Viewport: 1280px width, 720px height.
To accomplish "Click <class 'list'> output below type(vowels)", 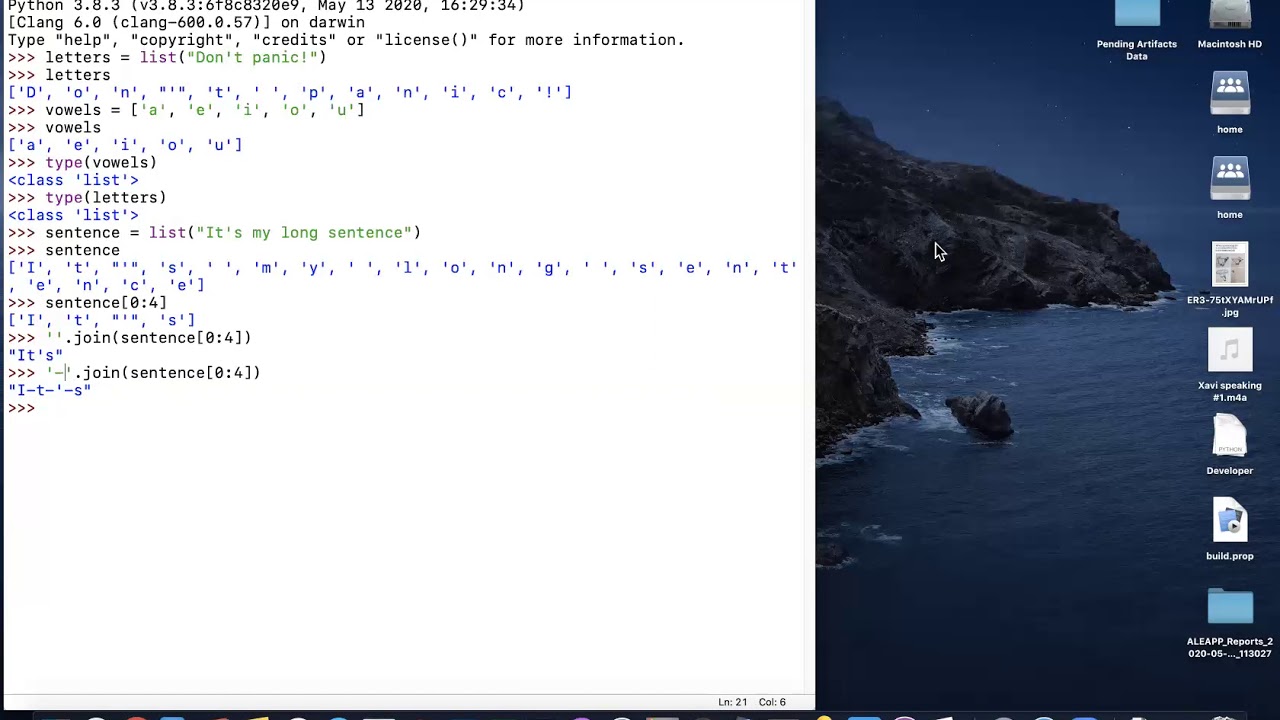I will (x=73, y=180).
